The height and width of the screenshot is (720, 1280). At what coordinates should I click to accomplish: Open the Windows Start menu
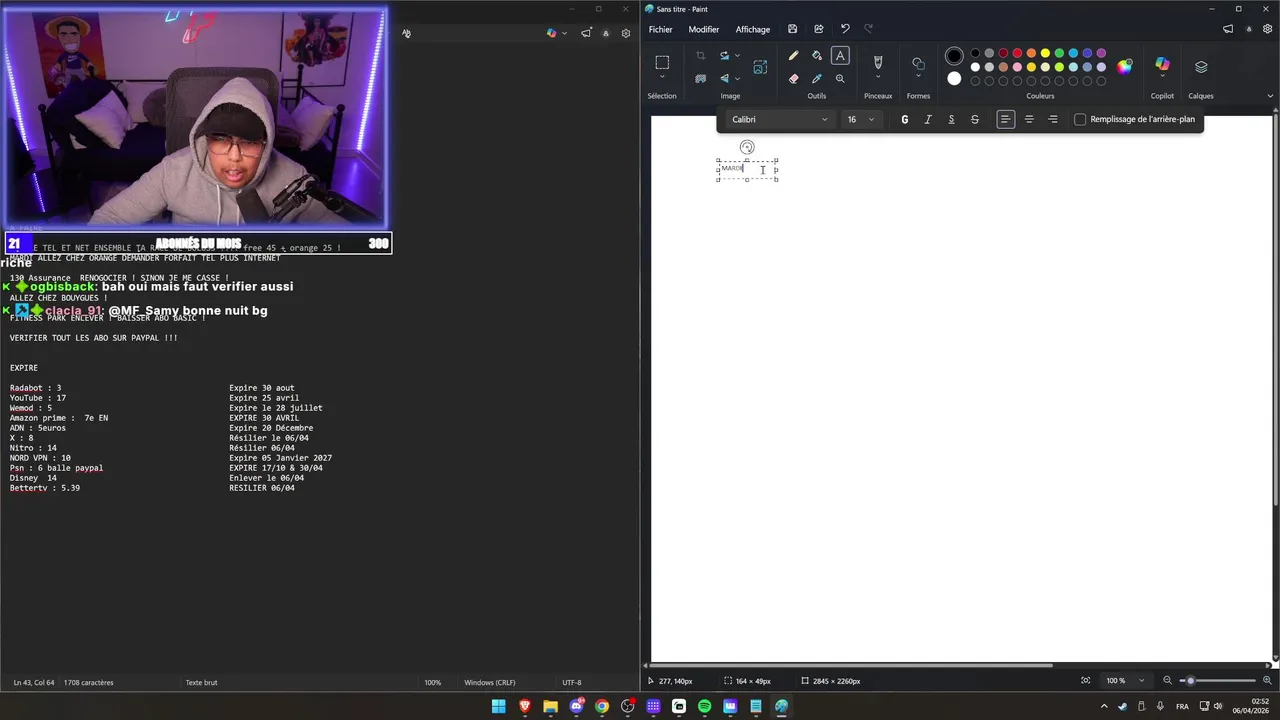pyautogui.click(x=498, y=706)
